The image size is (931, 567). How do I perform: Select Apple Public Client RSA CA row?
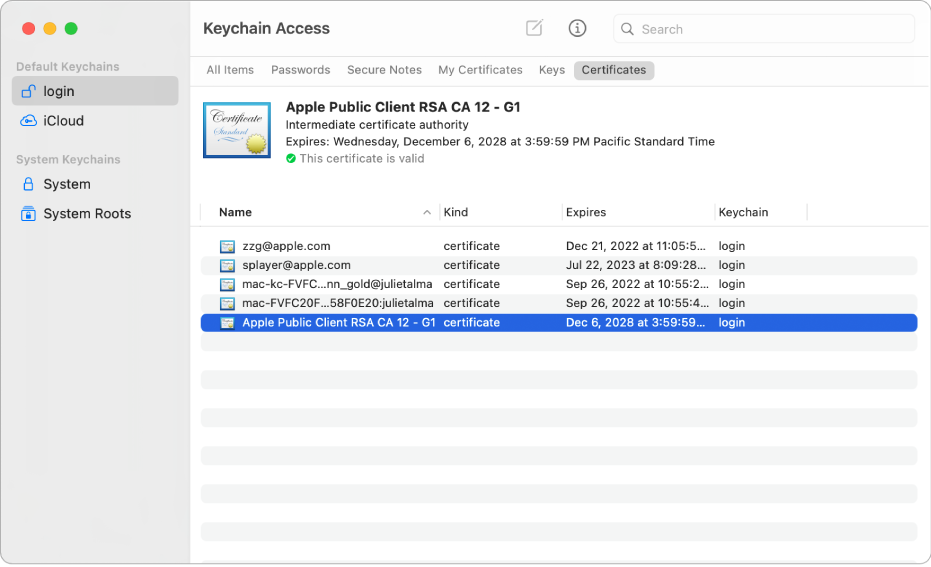(339, 323)
